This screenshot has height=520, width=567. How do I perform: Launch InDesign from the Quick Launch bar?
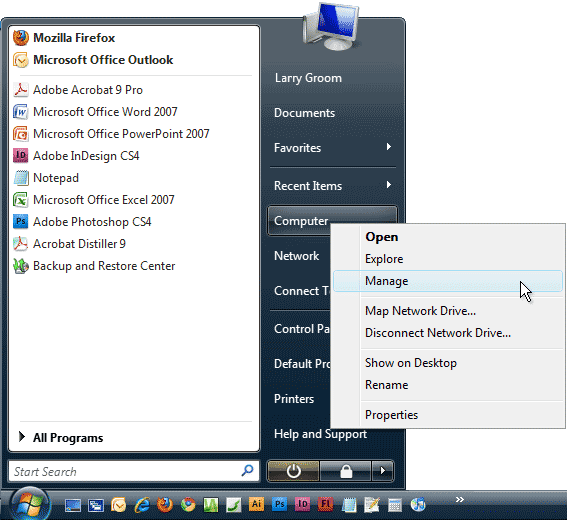pos(302,504)
